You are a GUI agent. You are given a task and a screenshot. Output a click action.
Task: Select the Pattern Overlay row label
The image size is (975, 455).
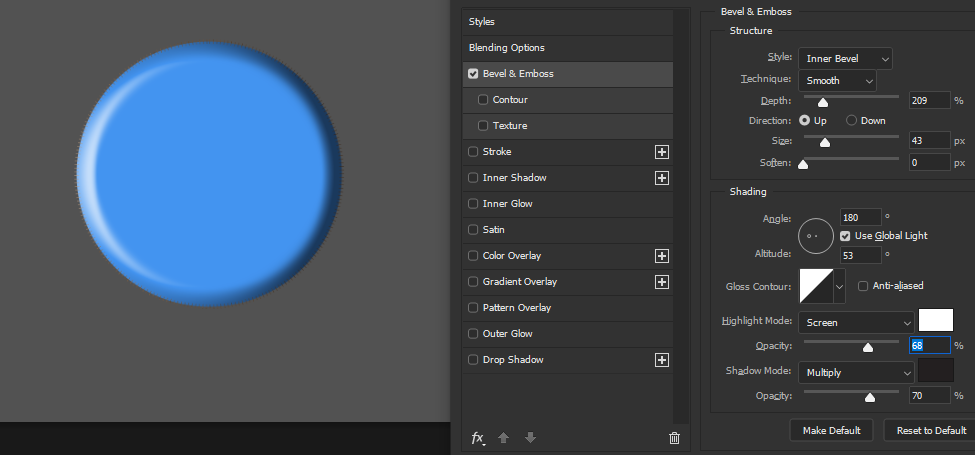click(517, 308)
